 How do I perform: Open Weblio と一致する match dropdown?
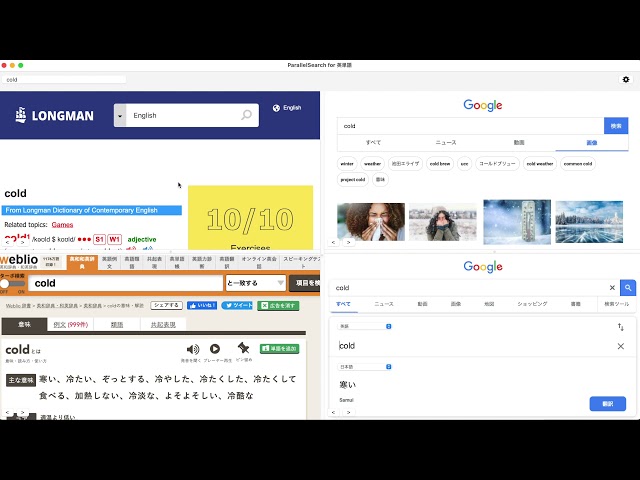click(256, 283)
